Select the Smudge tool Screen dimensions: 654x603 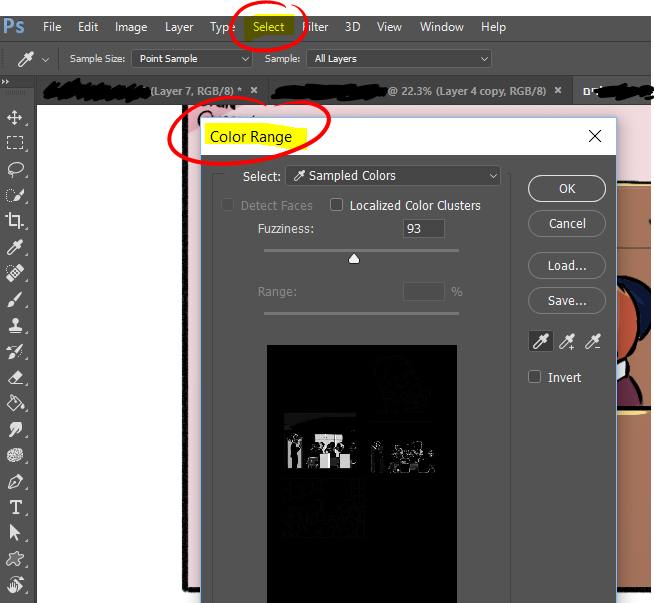coord(15,429)
